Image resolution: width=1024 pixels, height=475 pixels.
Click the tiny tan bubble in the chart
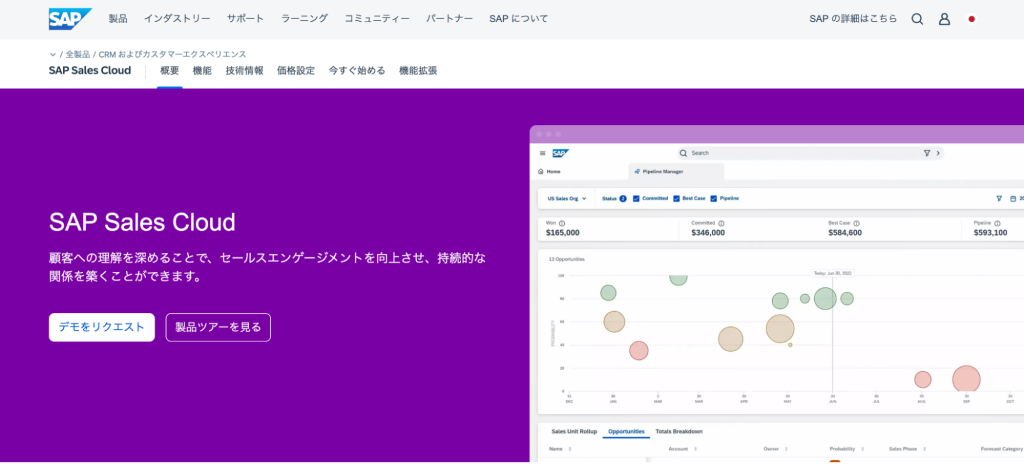click(x=790, y=344)
